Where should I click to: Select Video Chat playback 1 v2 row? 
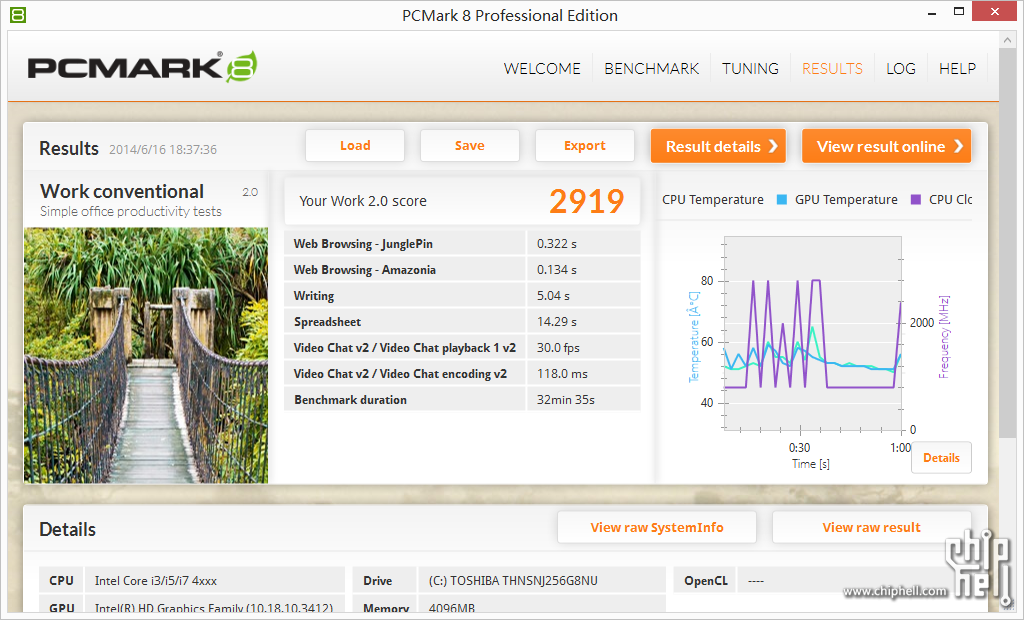[462, 348]
